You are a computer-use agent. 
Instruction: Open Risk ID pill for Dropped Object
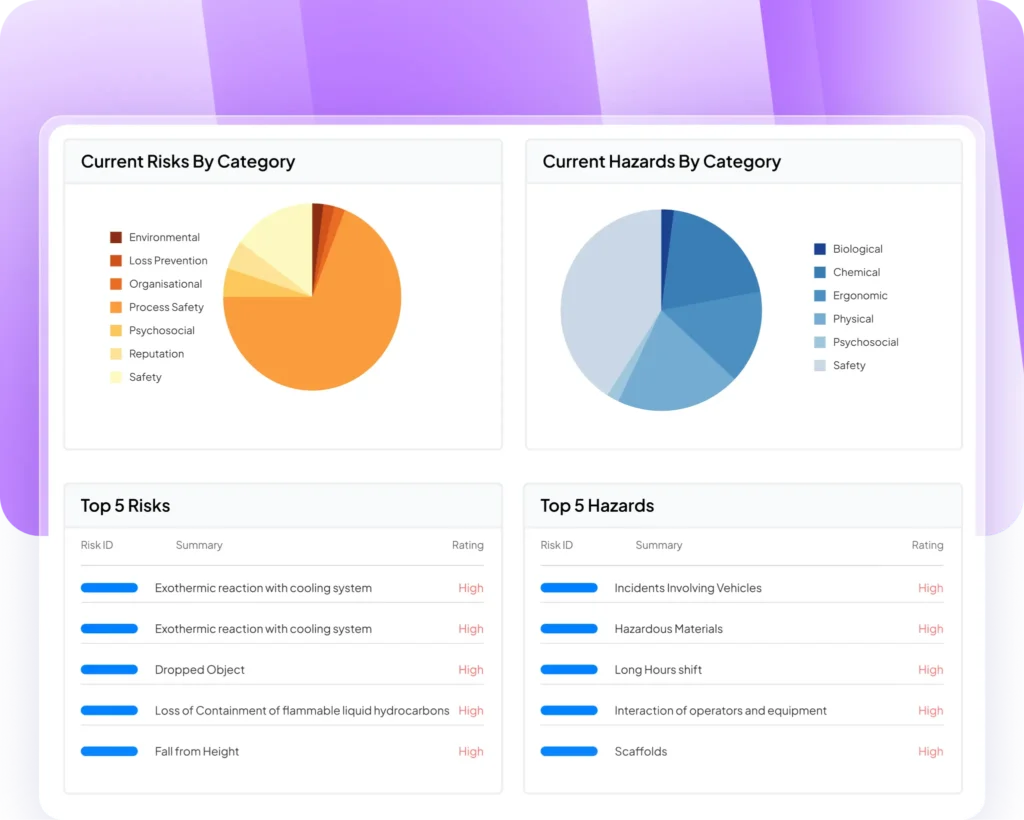click(109, 670)
